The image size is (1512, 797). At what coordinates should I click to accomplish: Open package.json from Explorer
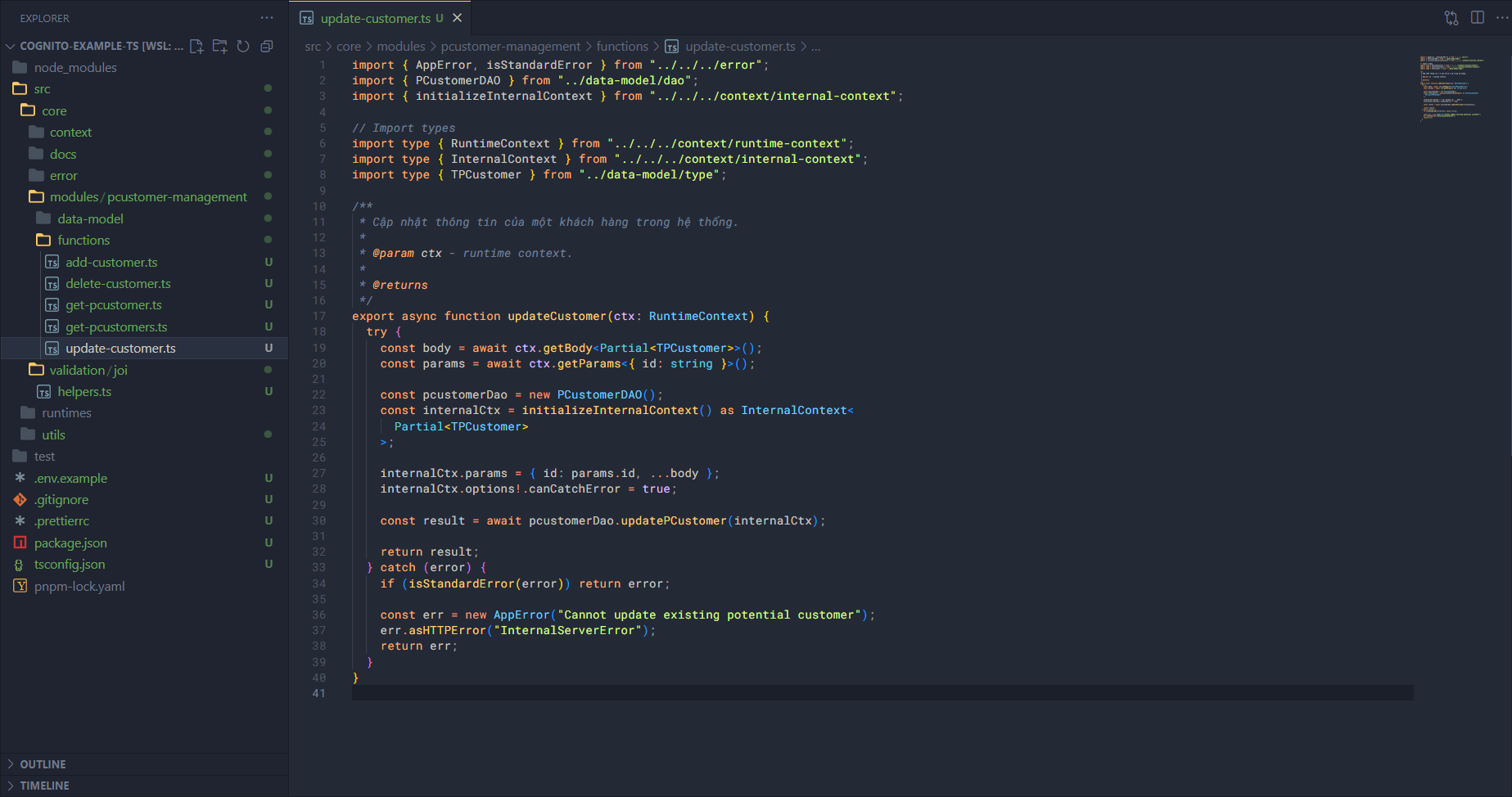70,543
